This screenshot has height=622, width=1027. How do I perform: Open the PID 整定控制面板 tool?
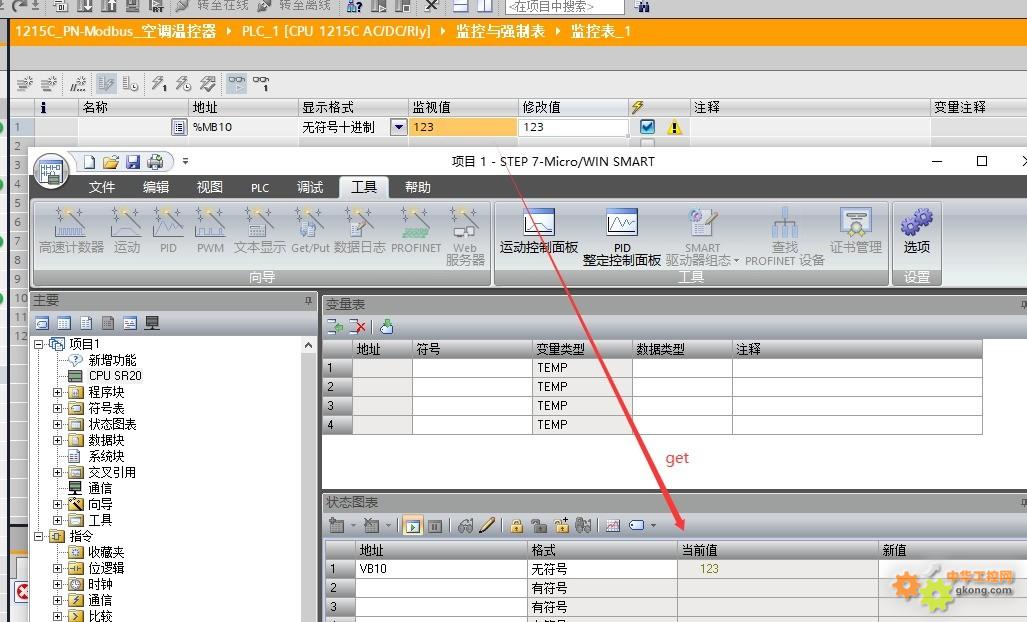point(621,235)
